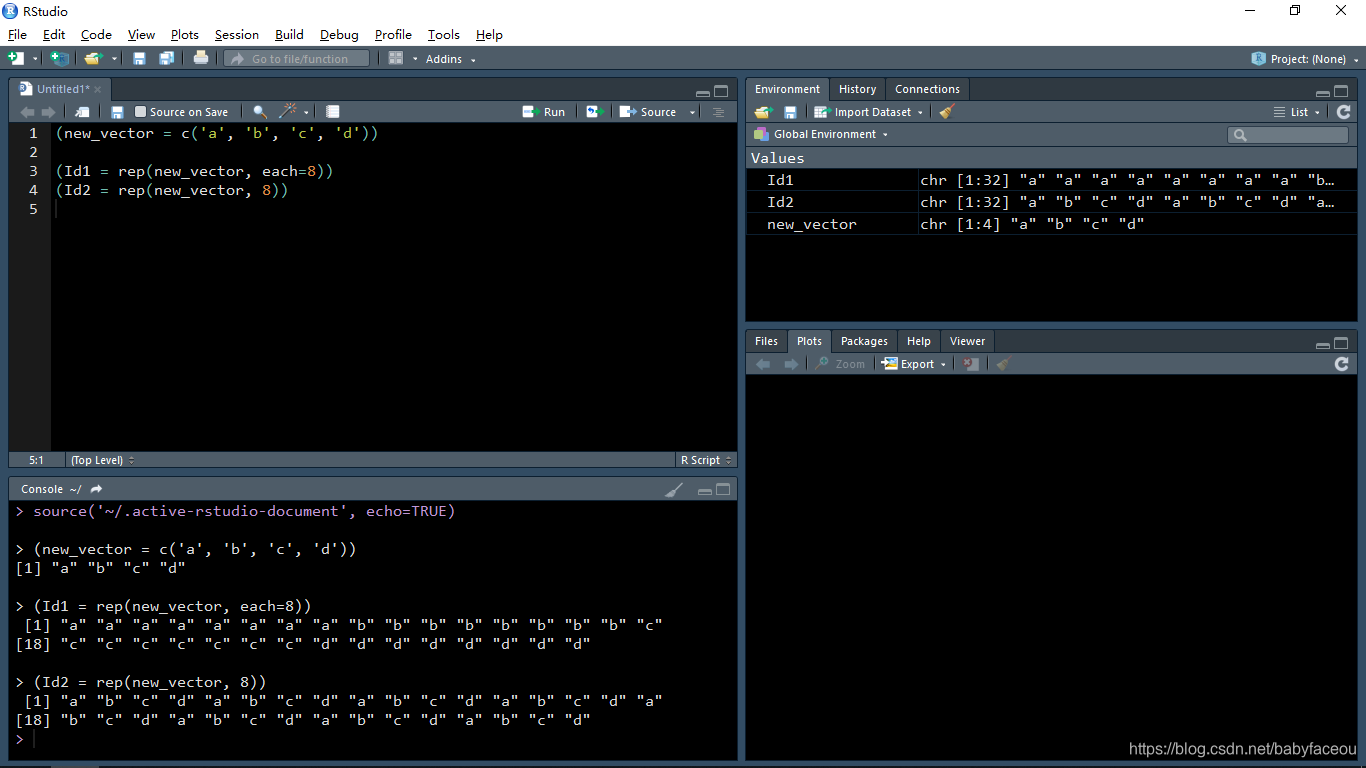The height and width of the screenshot is (768, 1366).
Task: Click the Open an existing file icon
Action: 91,58
